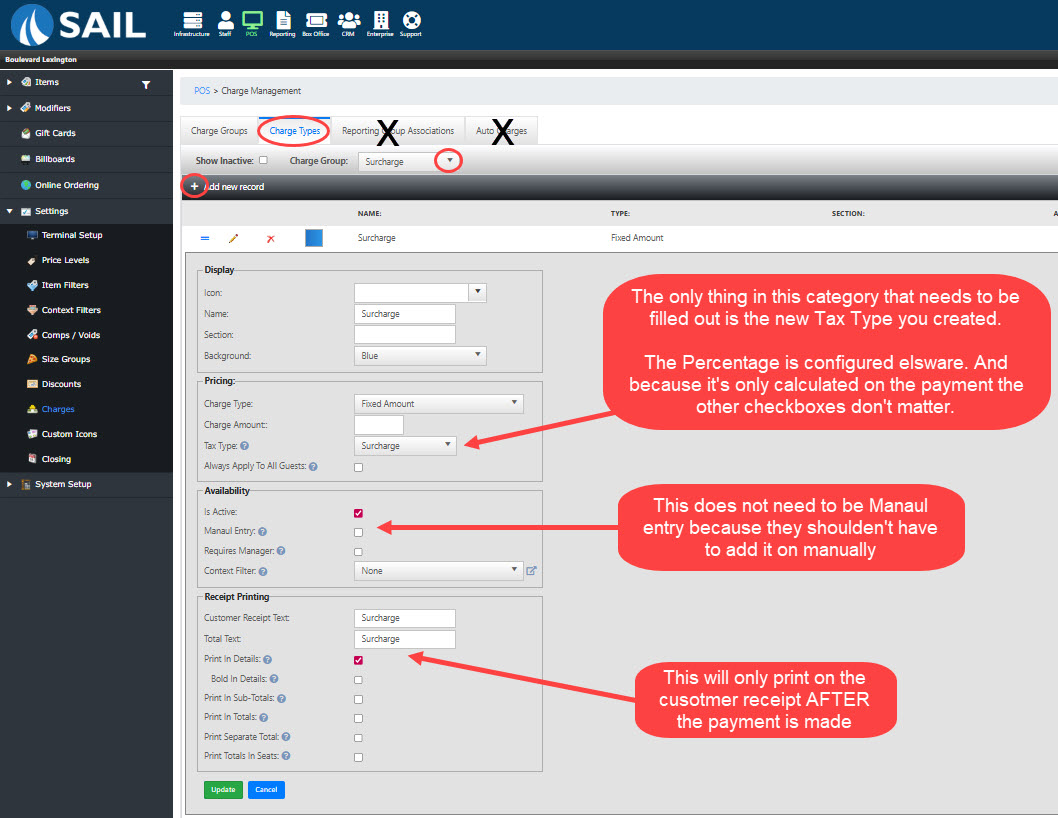
Task: Enable the Manaul Entry checkbox
Action: 358,532
